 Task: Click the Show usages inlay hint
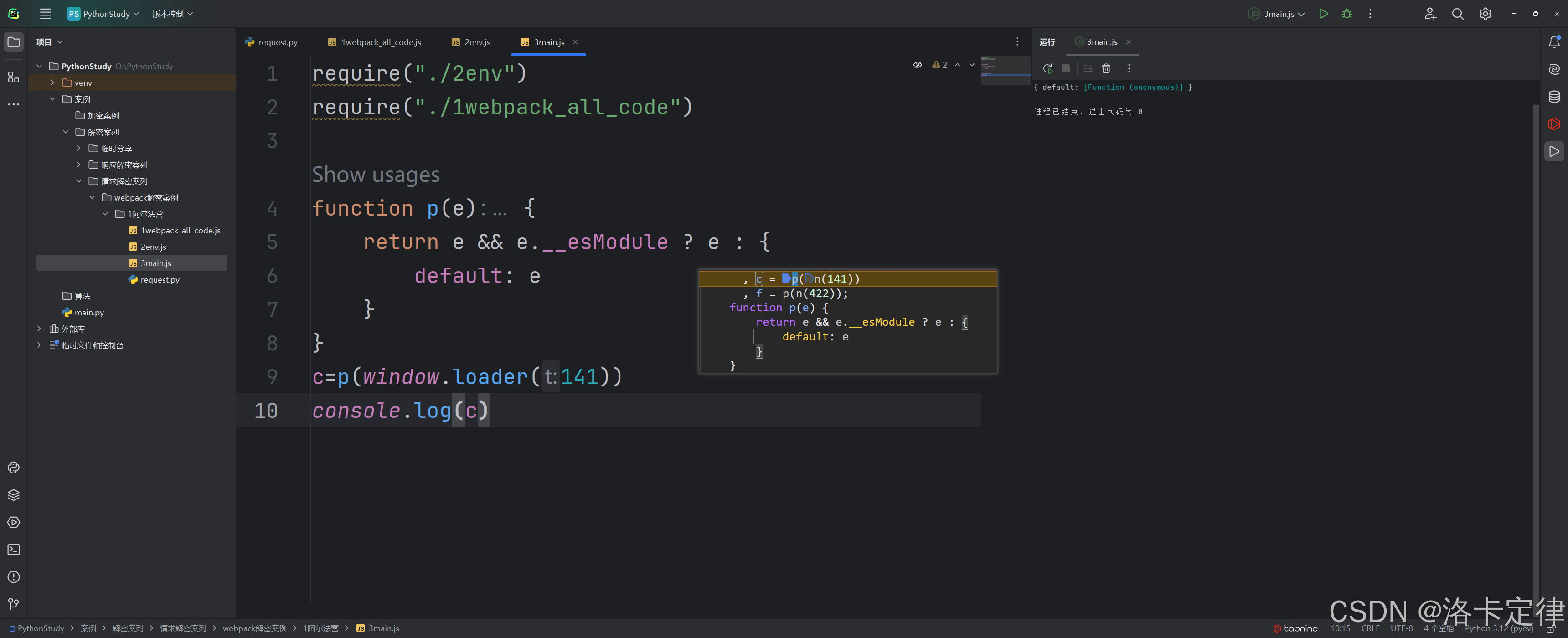pyautogui.click(x=376, y=175)
